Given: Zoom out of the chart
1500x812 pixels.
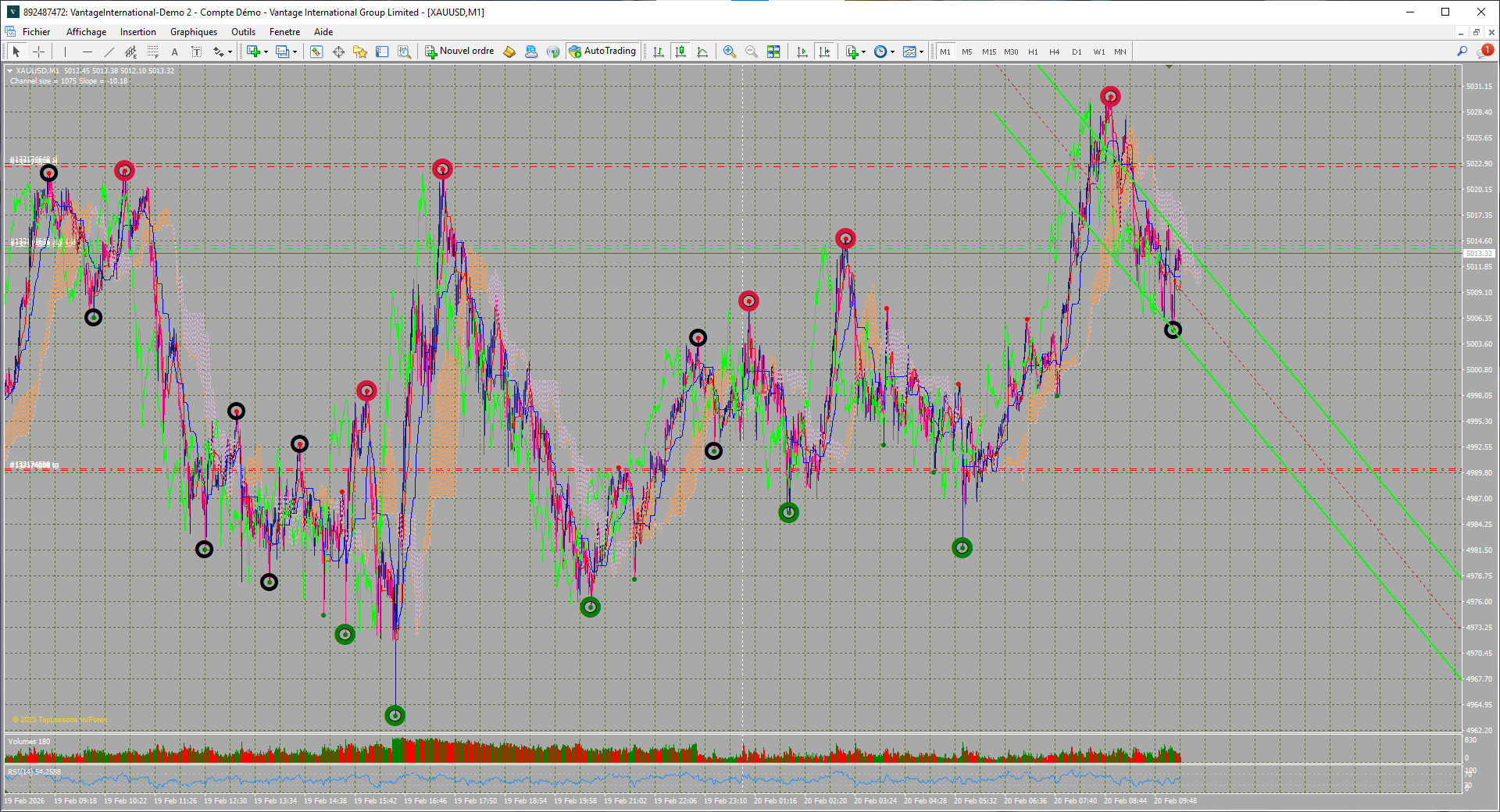Looking at the screenshot, I should coord(751,52).
